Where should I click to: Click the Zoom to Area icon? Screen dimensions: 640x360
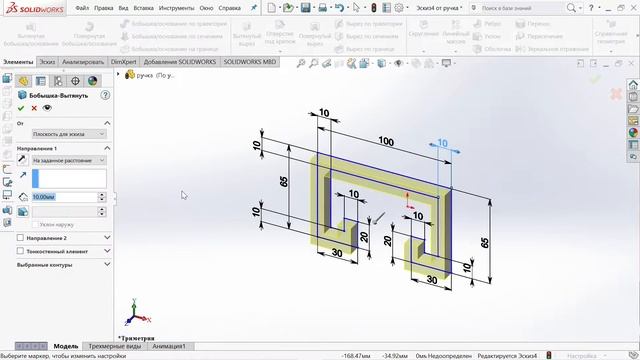tap(313, 63)
